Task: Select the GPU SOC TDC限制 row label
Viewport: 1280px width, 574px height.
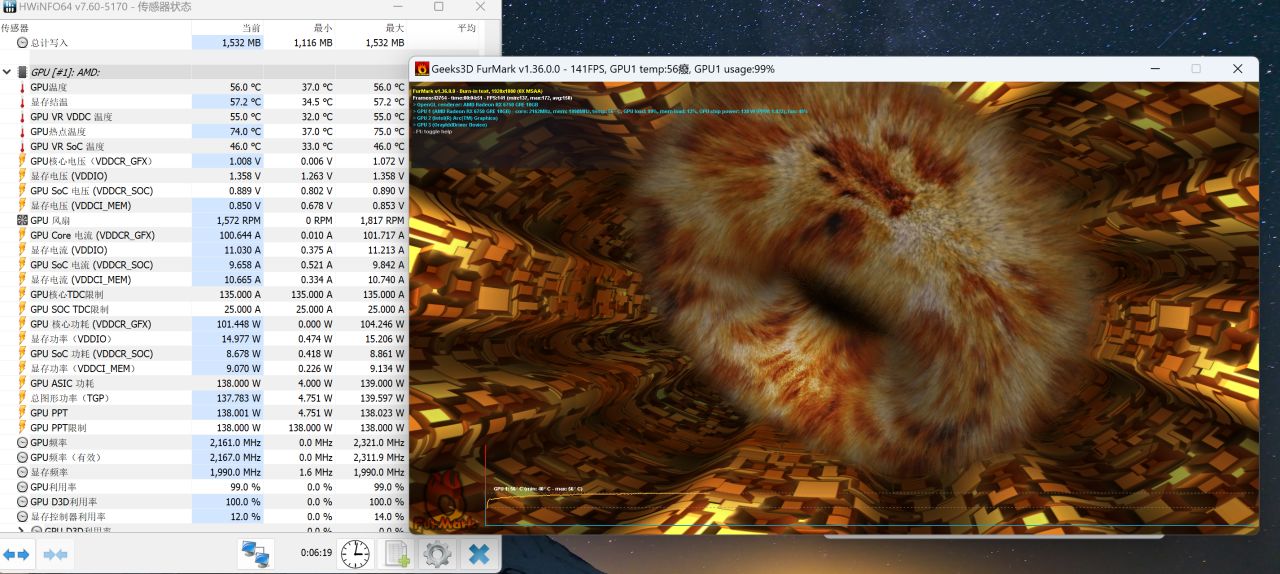Action: [69, 309]
